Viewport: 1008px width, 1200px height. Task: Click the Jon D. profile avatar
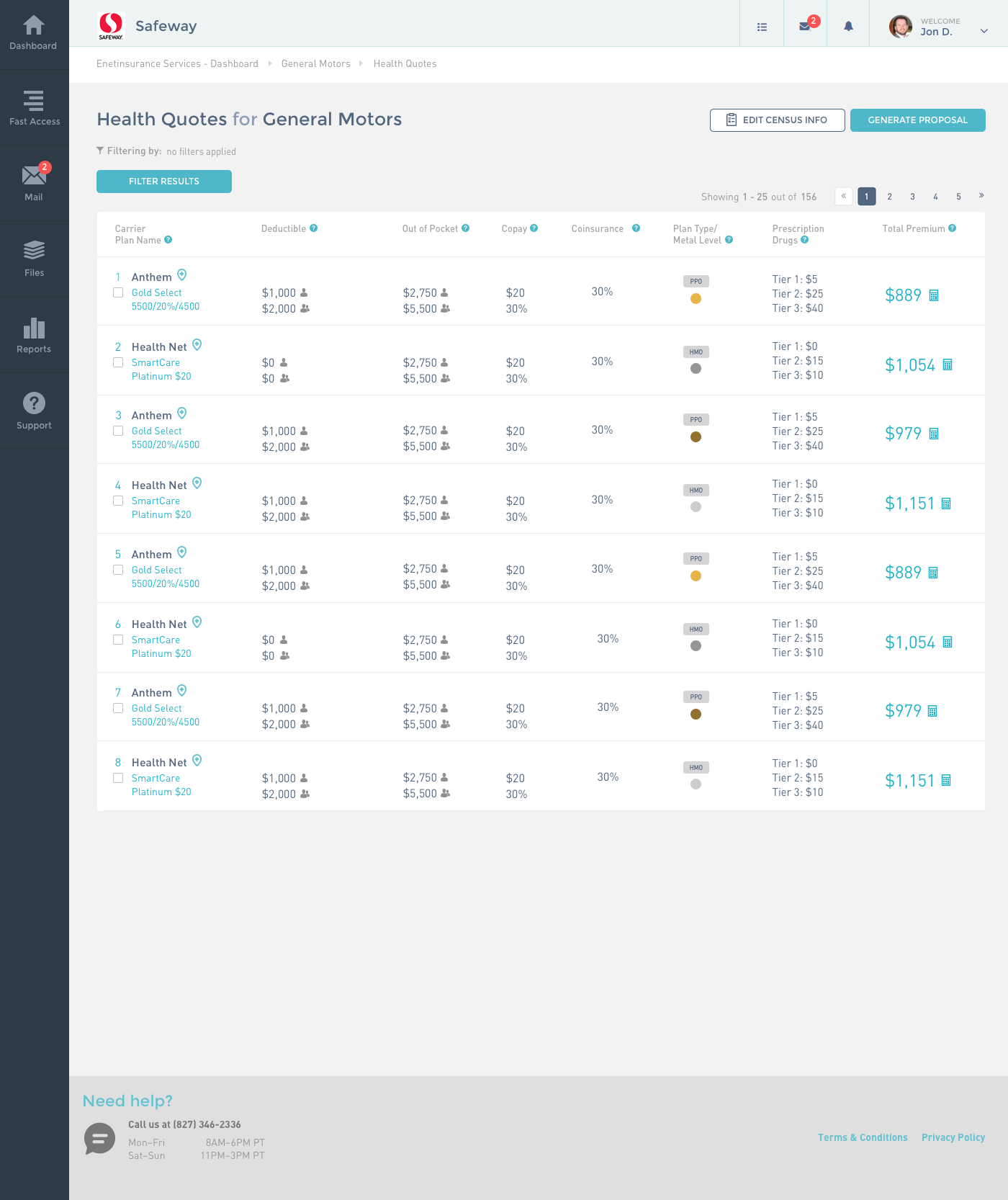901,27
